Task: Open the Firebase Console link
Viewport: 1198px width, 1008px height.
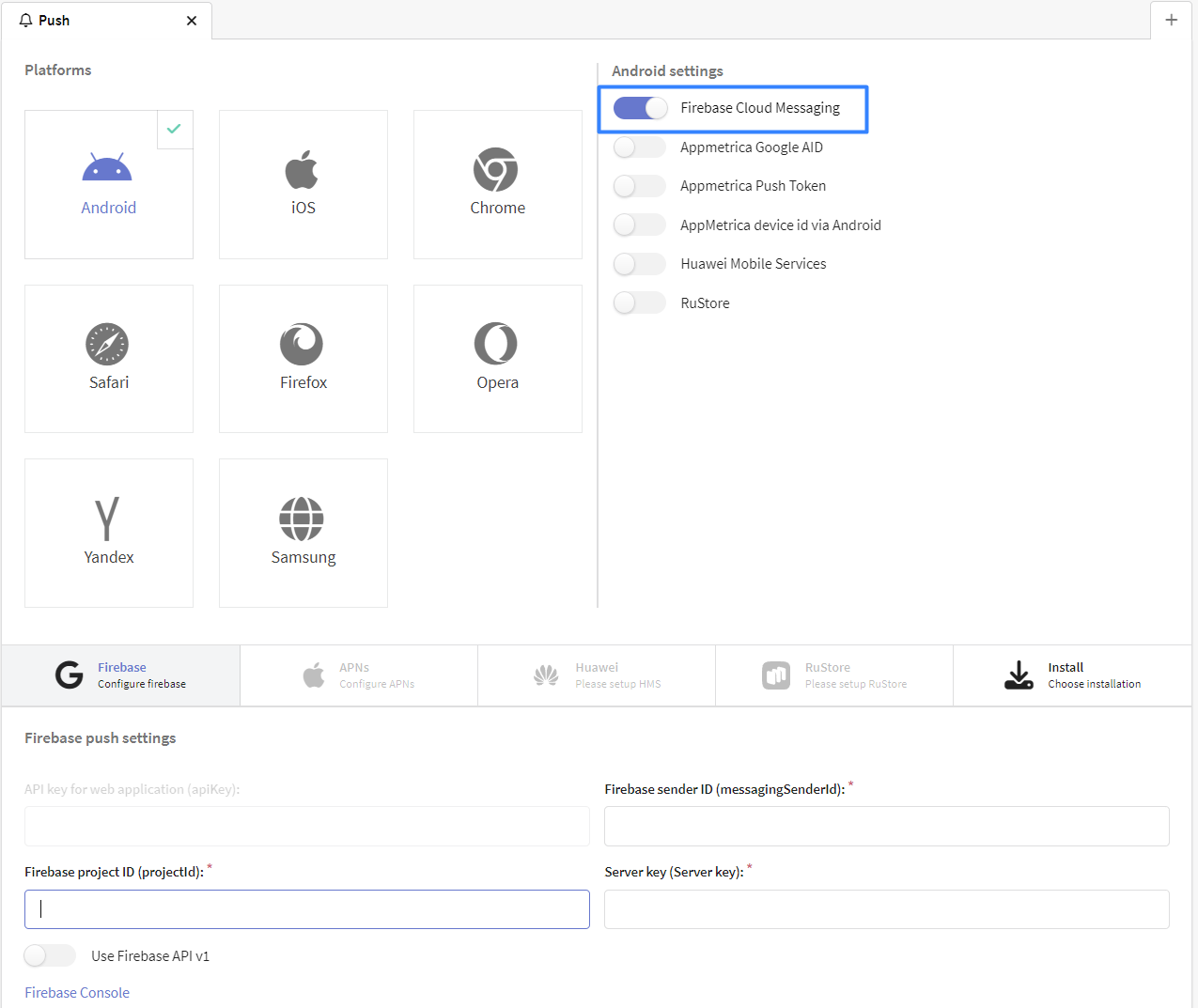Action: (x=77, y=992)
